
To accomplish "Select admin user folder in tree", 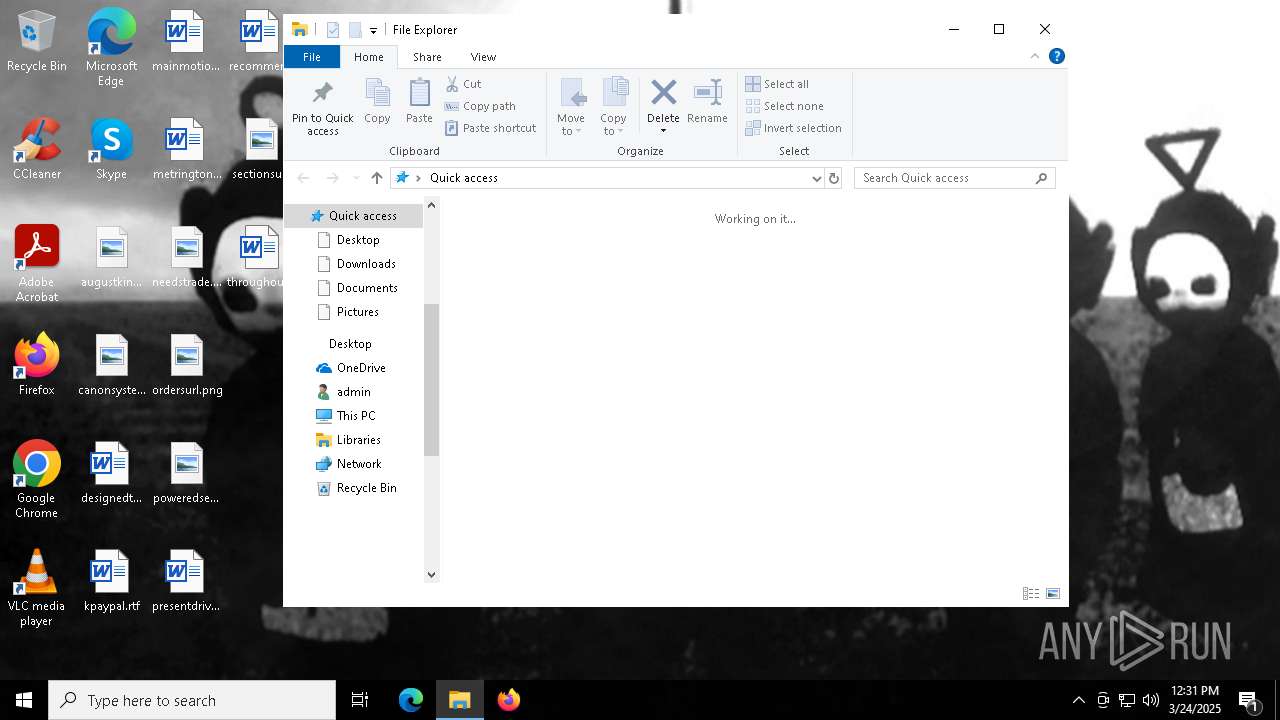I will click(x=353, y=392).
